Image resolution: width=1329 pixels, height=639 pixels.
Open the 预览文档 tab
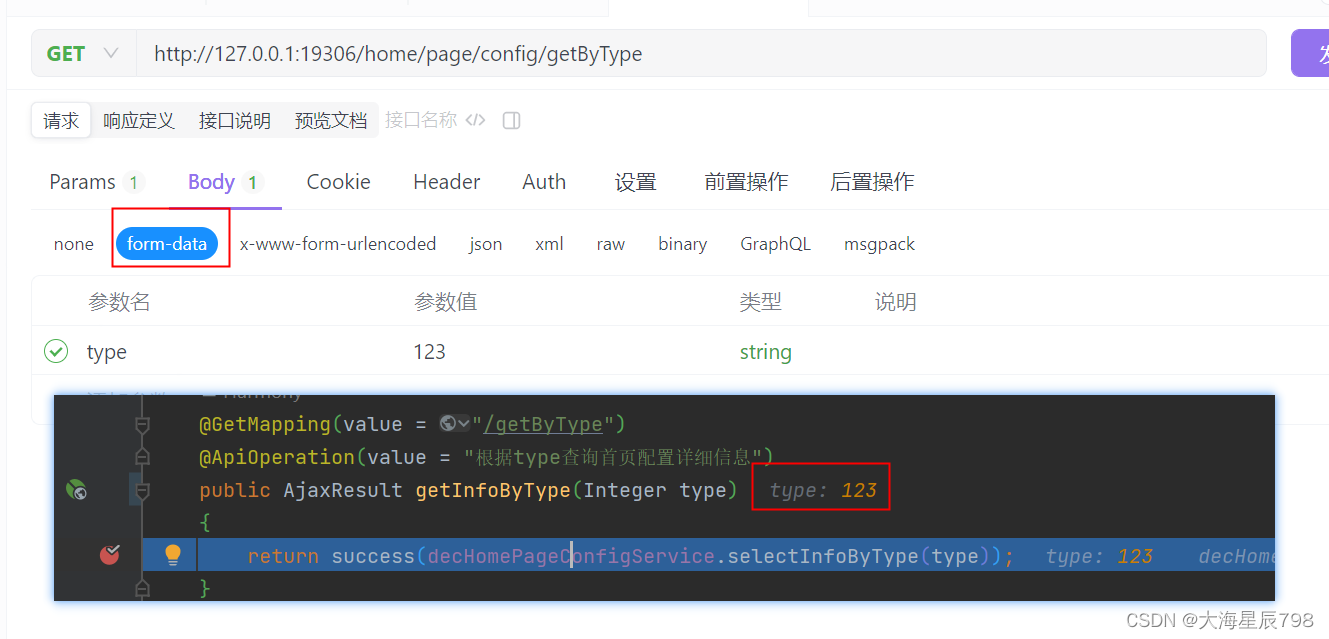pyautogui.click(x=331, y=120)
